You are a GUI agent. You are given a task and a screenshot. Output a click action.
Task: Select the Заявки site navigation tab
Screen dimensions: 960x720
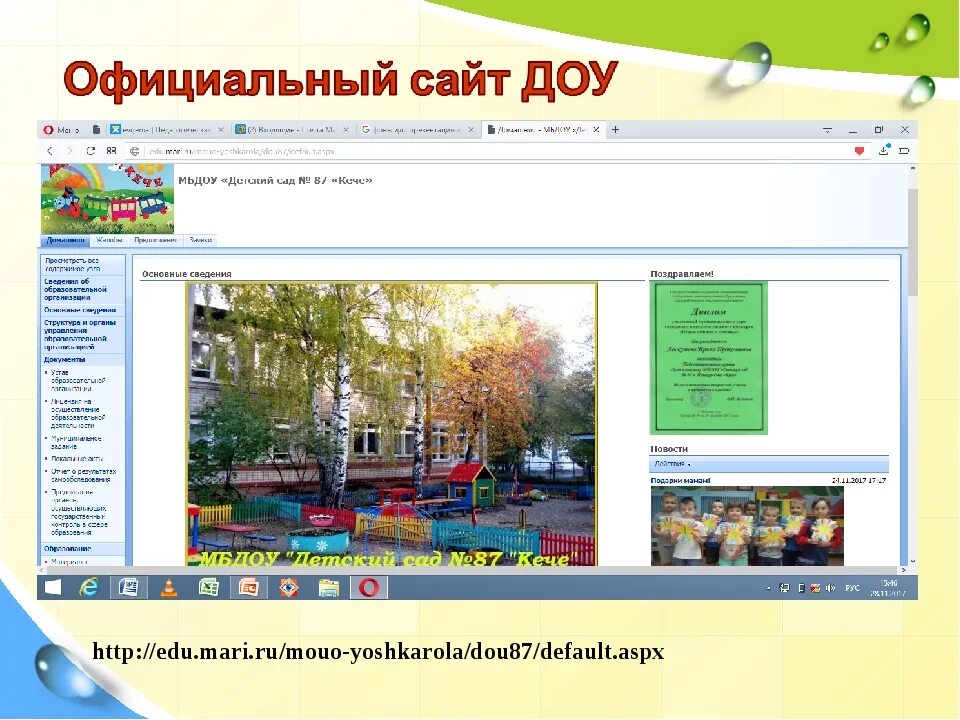(200, 241)
